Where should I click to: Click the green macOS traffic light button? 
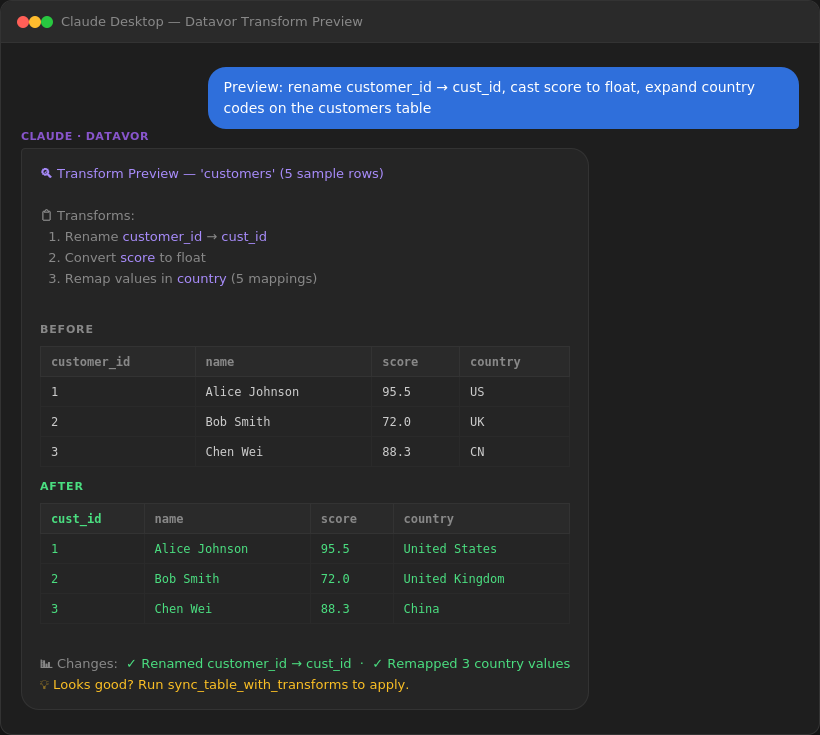(47, 20)
